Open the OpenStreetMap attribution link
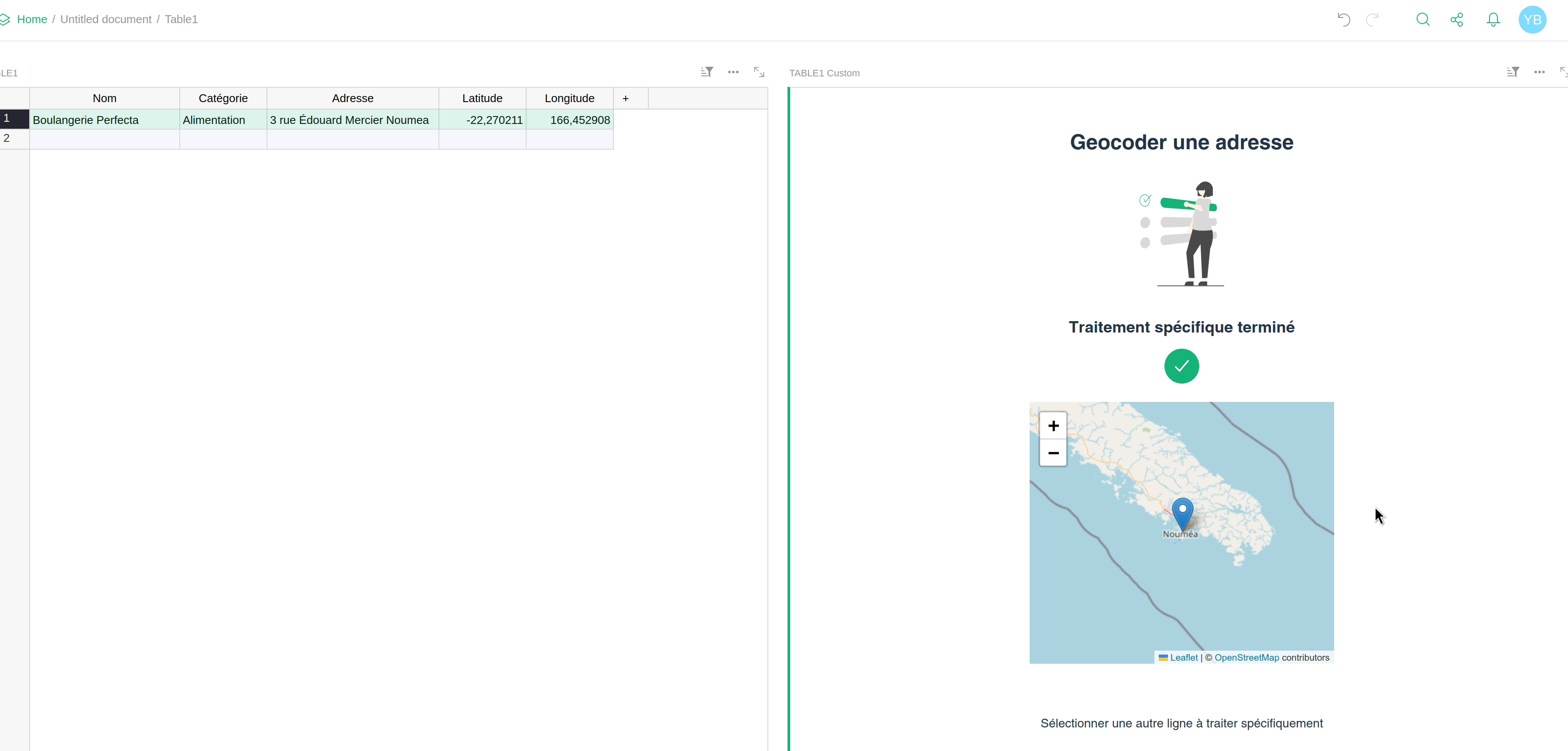The image size is (1568, 751). 1246,657
